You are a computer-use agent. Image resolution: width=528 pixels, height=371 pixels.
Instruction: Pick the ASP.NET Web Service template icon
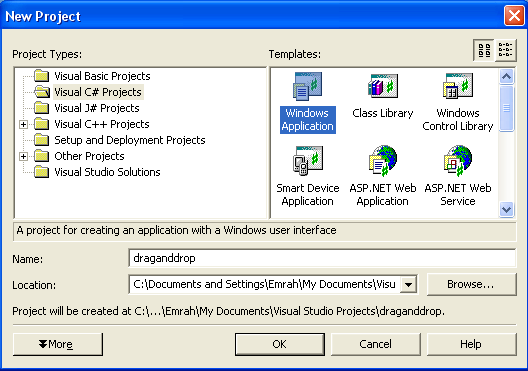click(x=458, y=161)
